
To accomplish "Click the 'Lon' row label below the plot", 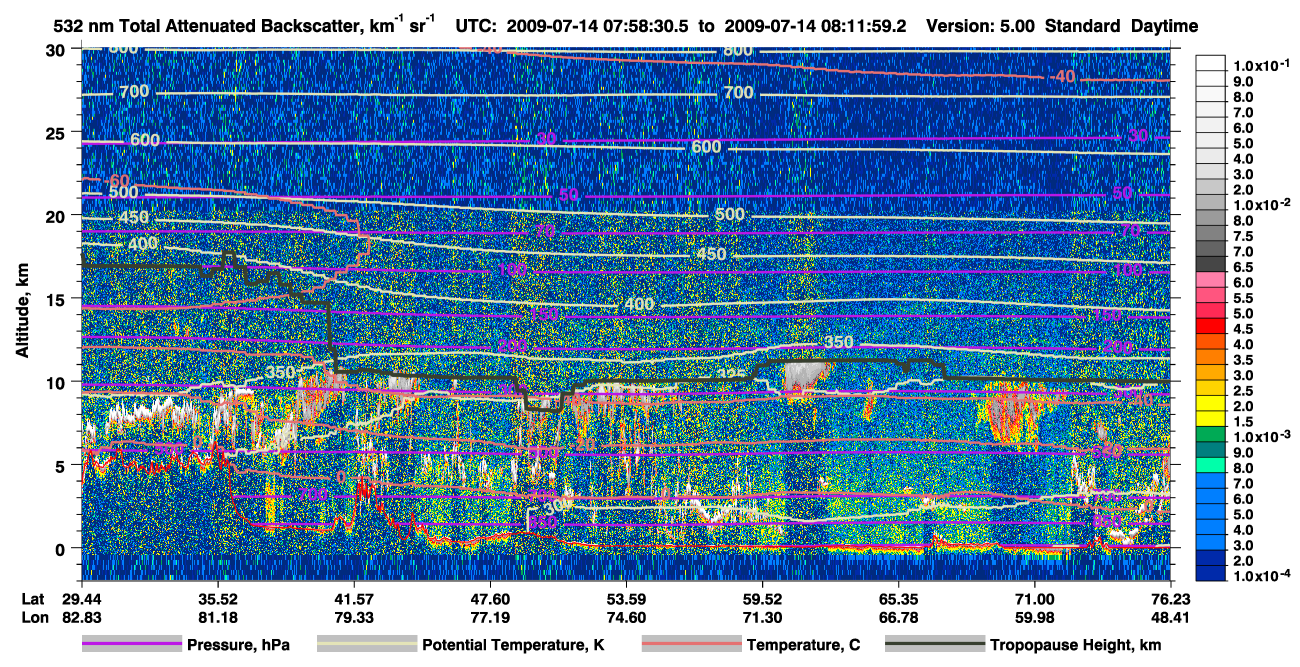I will (33, 617).
